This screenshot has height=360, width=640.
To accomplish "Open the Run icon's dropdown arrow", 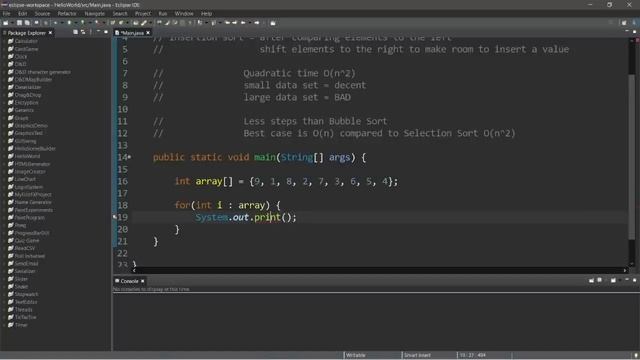I will pos(76,23).
